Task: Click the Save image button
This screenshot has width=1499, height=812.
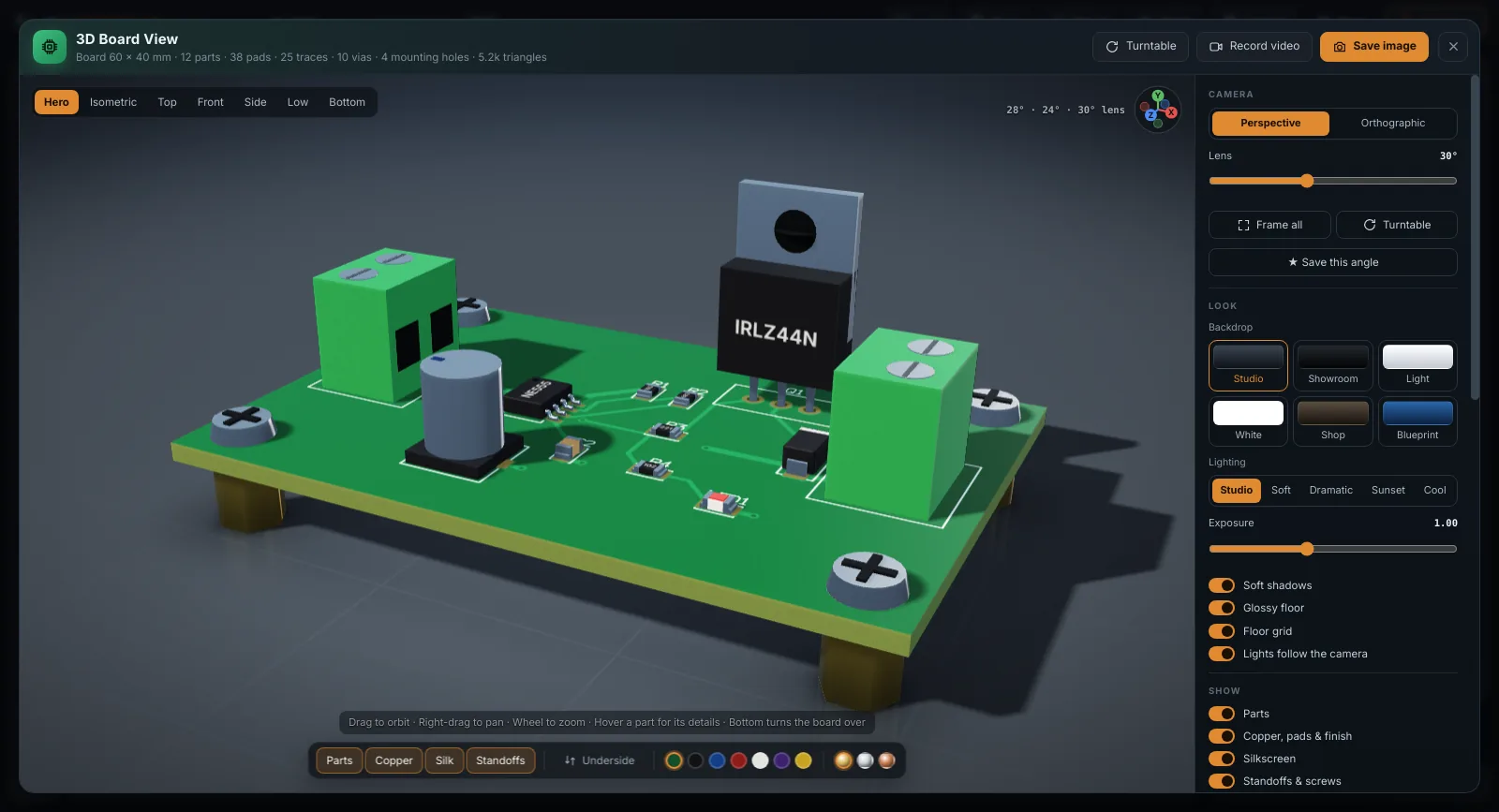Action: (1374, 47)
